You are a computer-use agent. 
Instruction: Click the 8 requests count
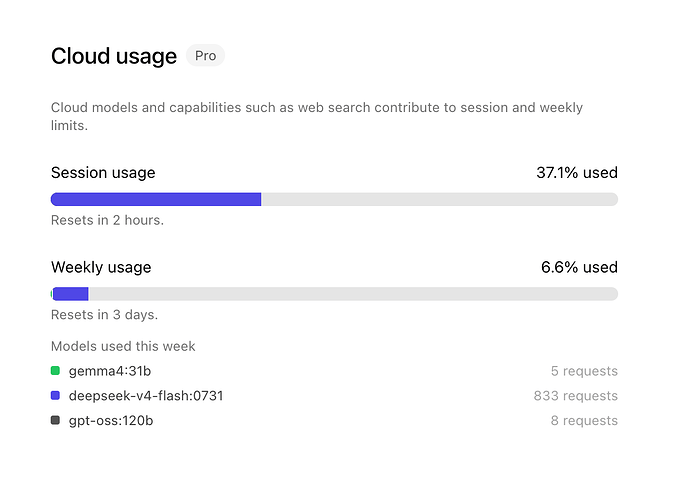point(584,420)
